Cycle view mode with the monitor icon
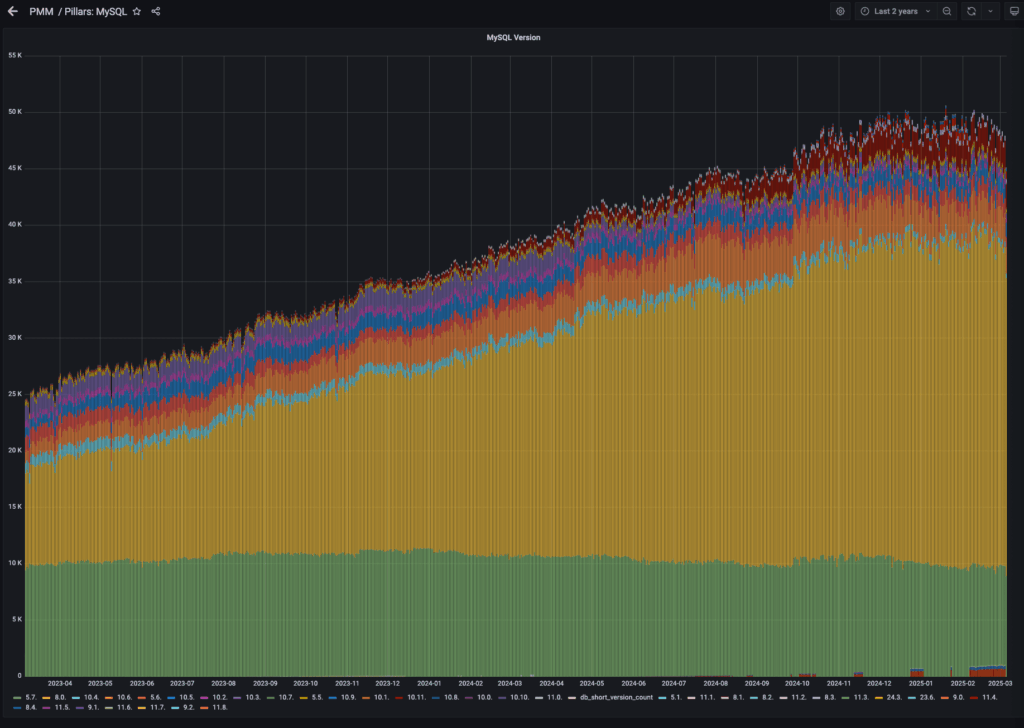Image resolution: width=1024 pixels, height=728 pixels. pos(1013,11)
